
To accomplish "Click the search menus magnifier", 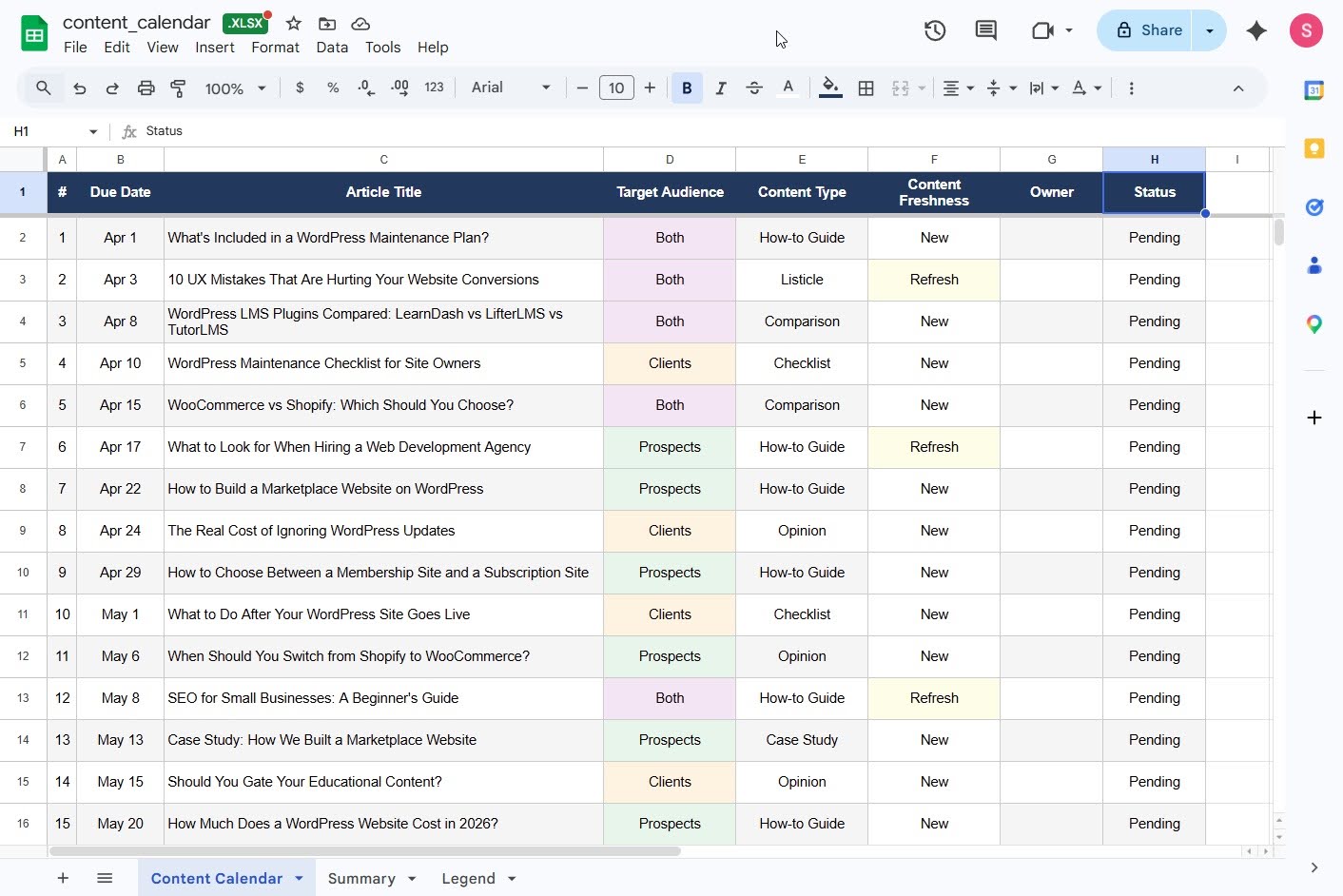I will pos(43,88).
